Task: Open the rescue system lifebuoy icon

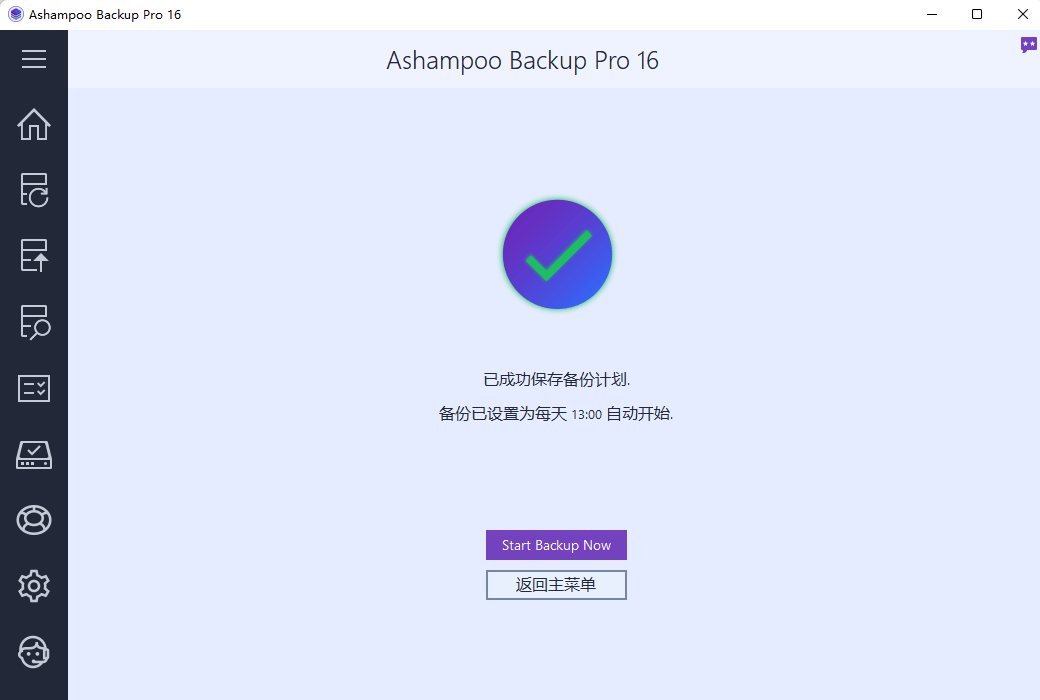Action: click(x=34, y=520)
